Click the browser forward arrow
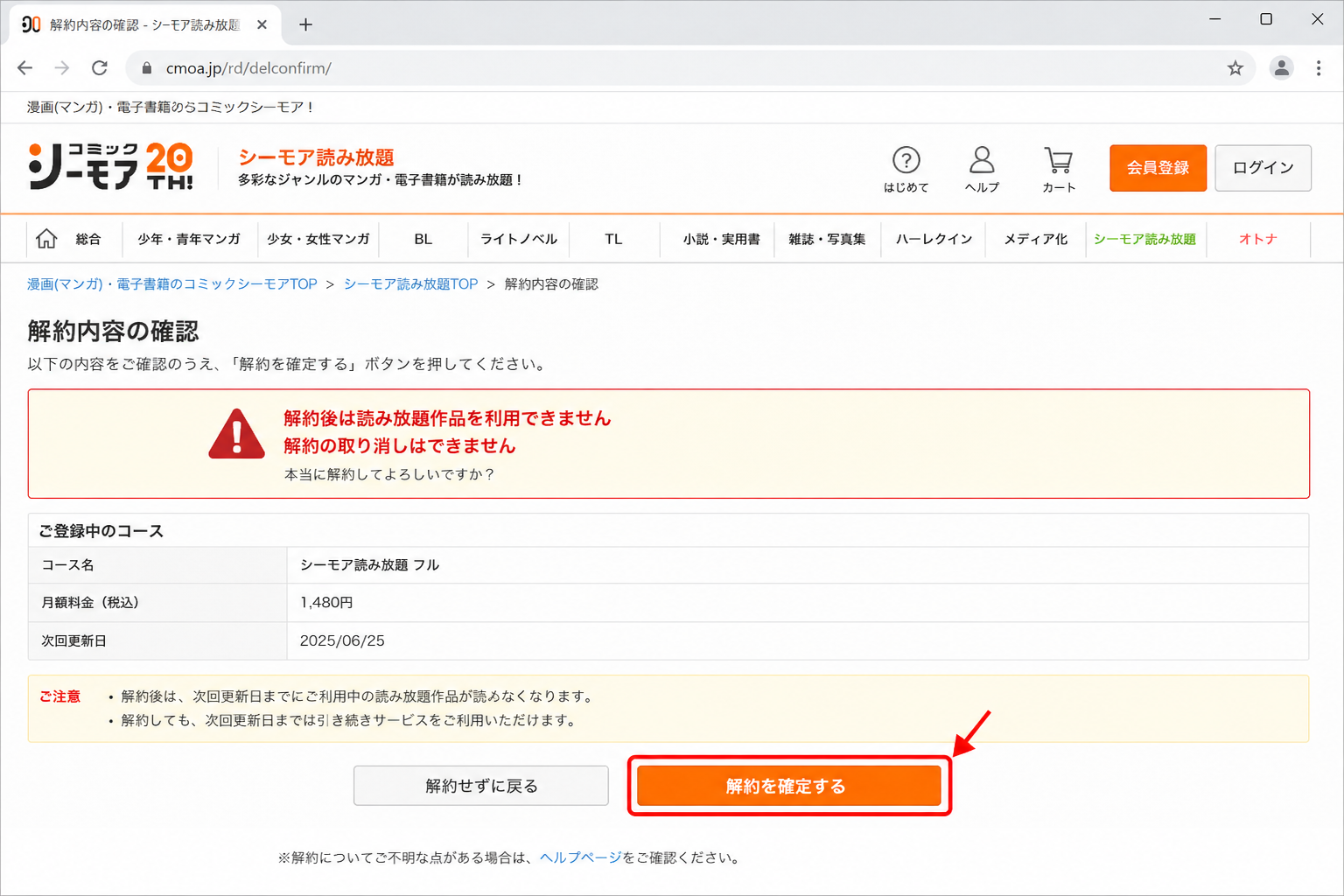Image resolution: width=1344 pixels, height=896 pixels. [62, 67]
